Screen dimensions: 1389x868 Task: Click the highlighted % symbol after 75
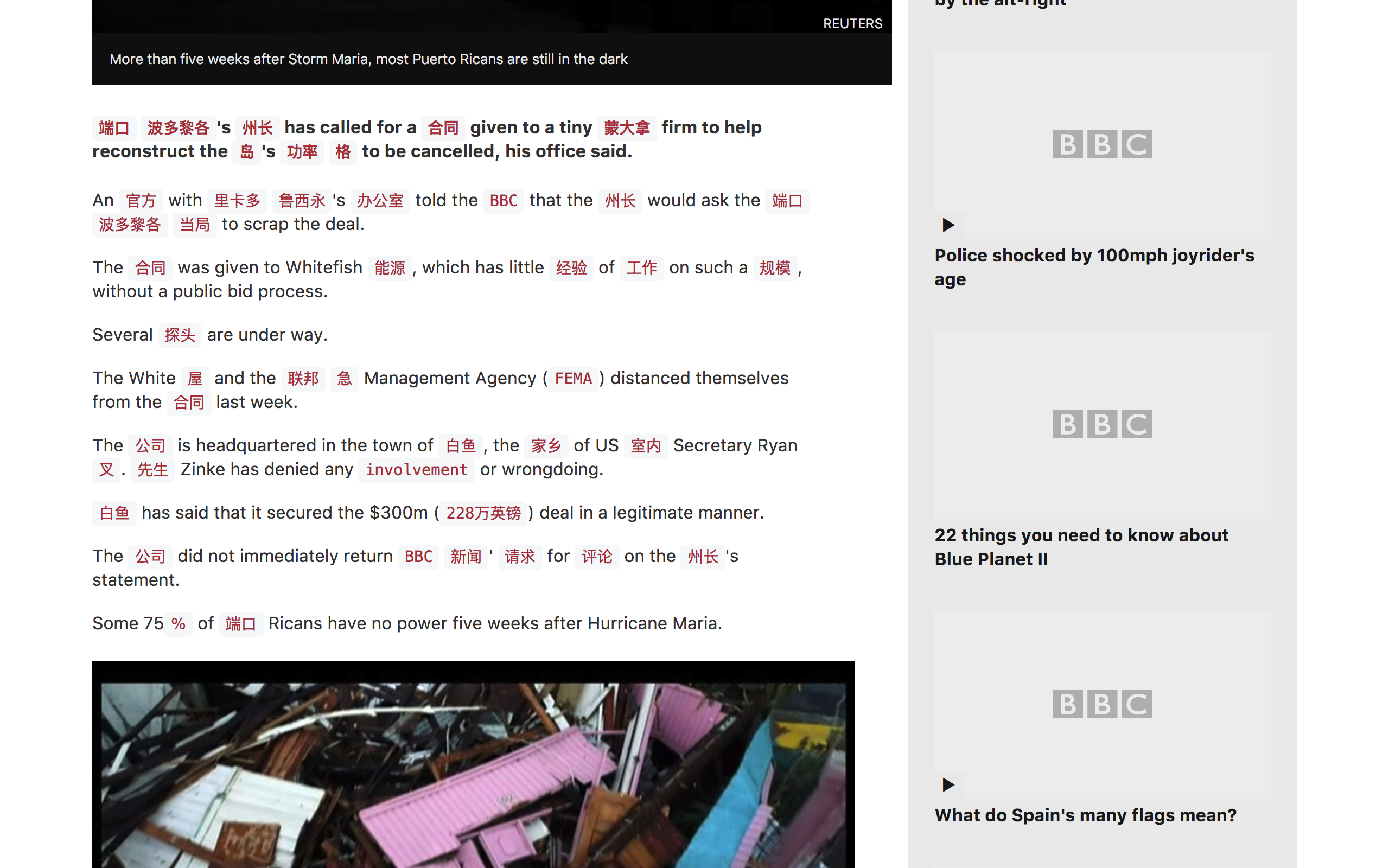click(x=179, y=623)
